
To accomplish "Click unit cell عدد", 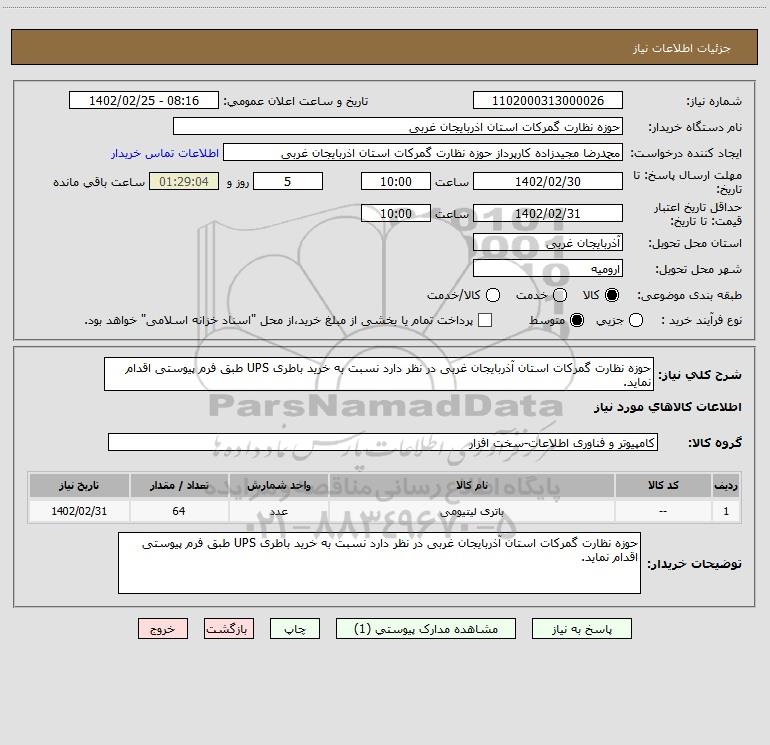I will [x=278, y=511].
